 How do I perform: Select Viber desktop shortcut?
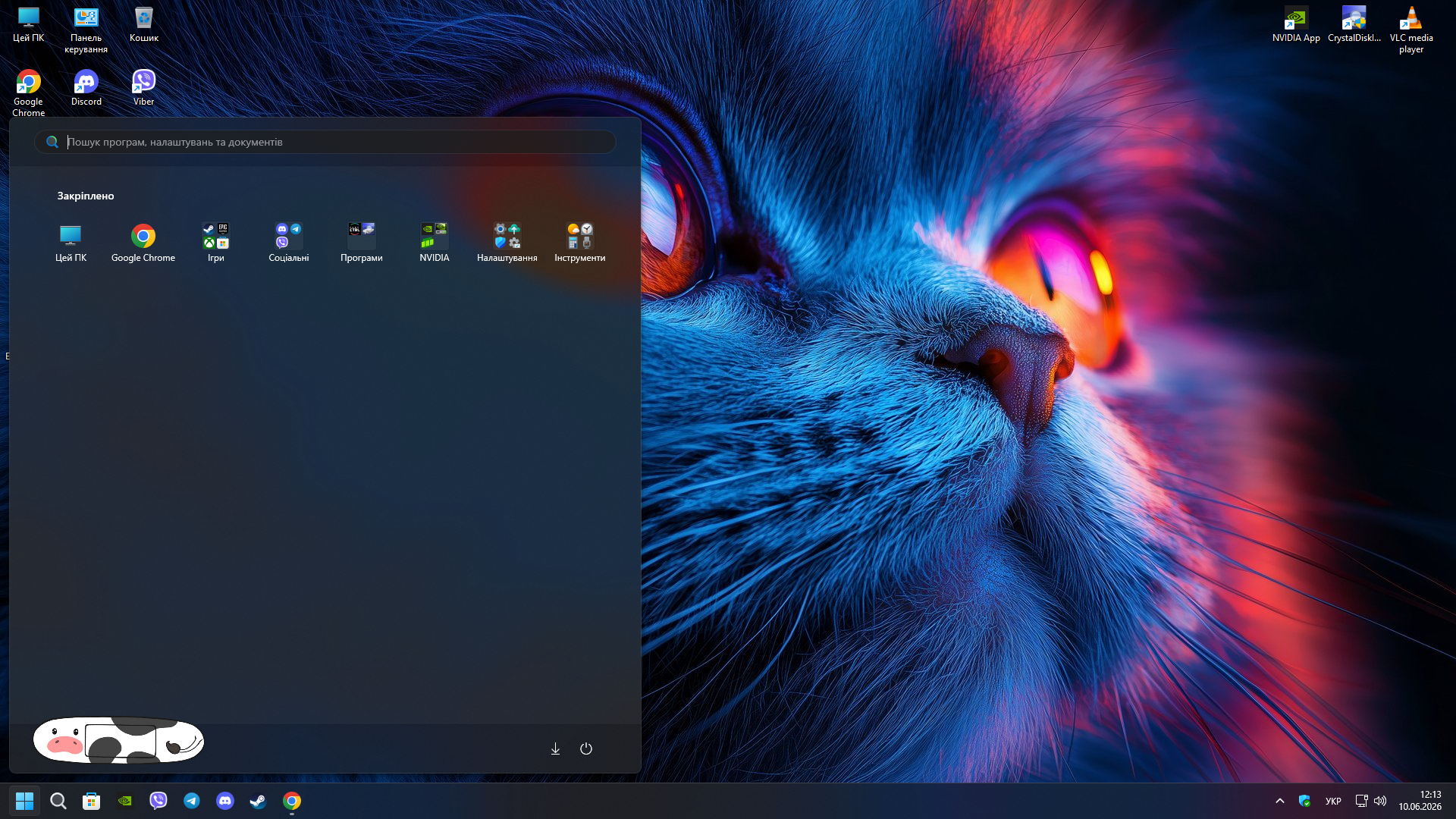click(144, 88)
